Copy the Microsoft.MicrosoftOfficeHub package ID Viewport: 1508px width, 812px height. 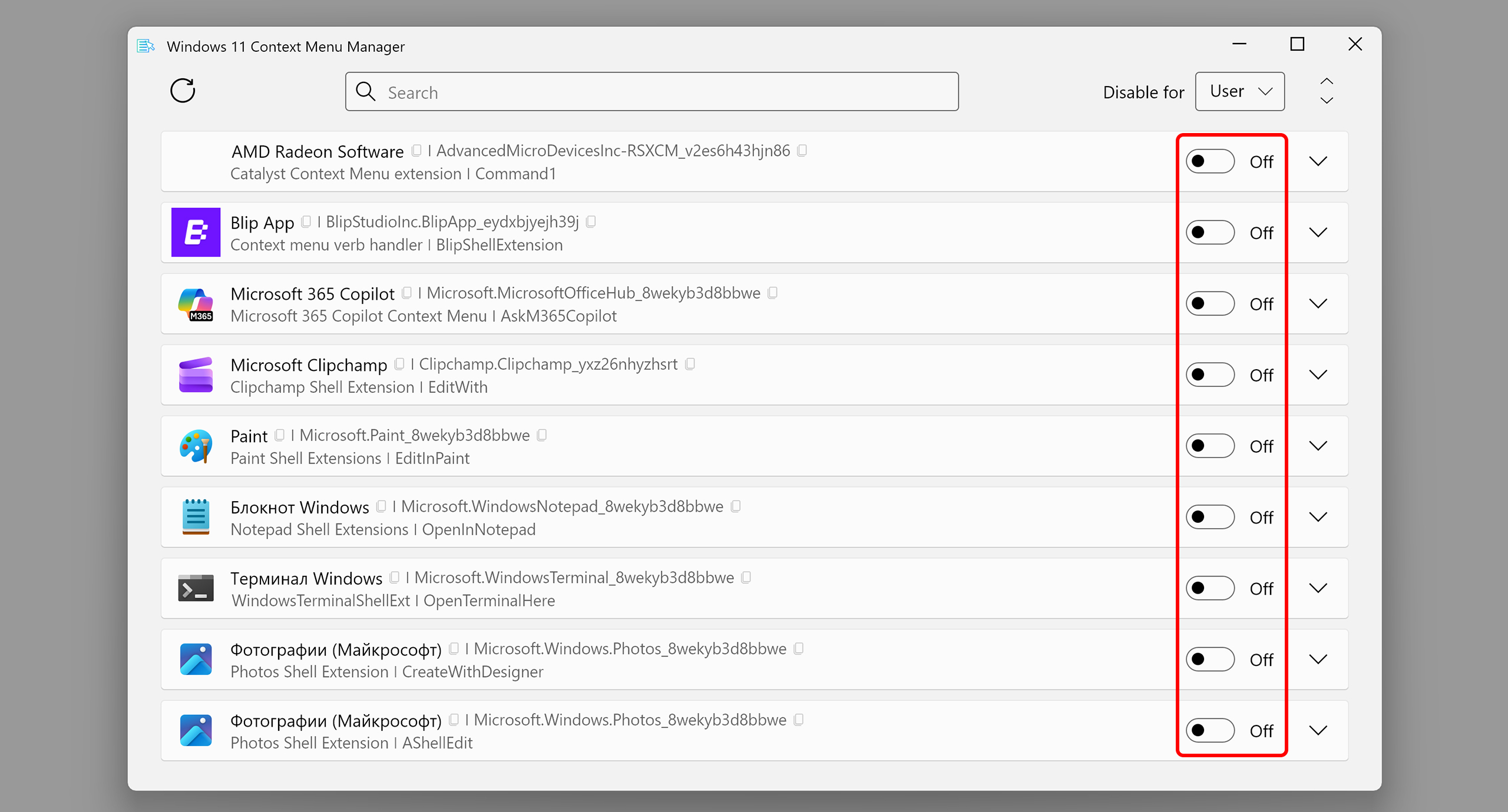(772, 293)
